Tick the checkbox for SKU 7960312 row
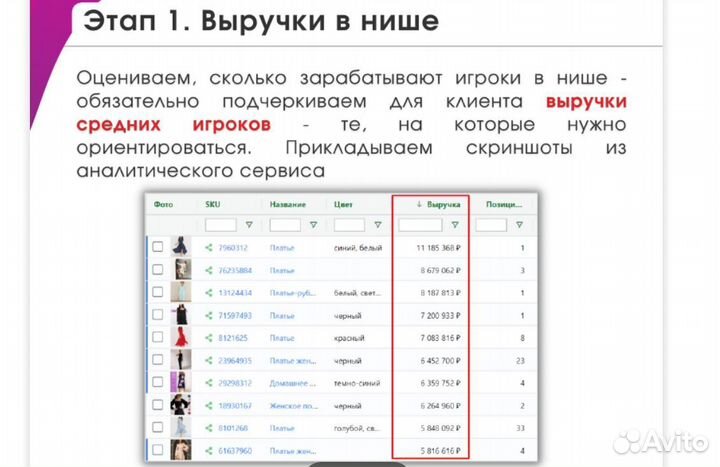The image size is (720, 467). [x=158, y=247]
